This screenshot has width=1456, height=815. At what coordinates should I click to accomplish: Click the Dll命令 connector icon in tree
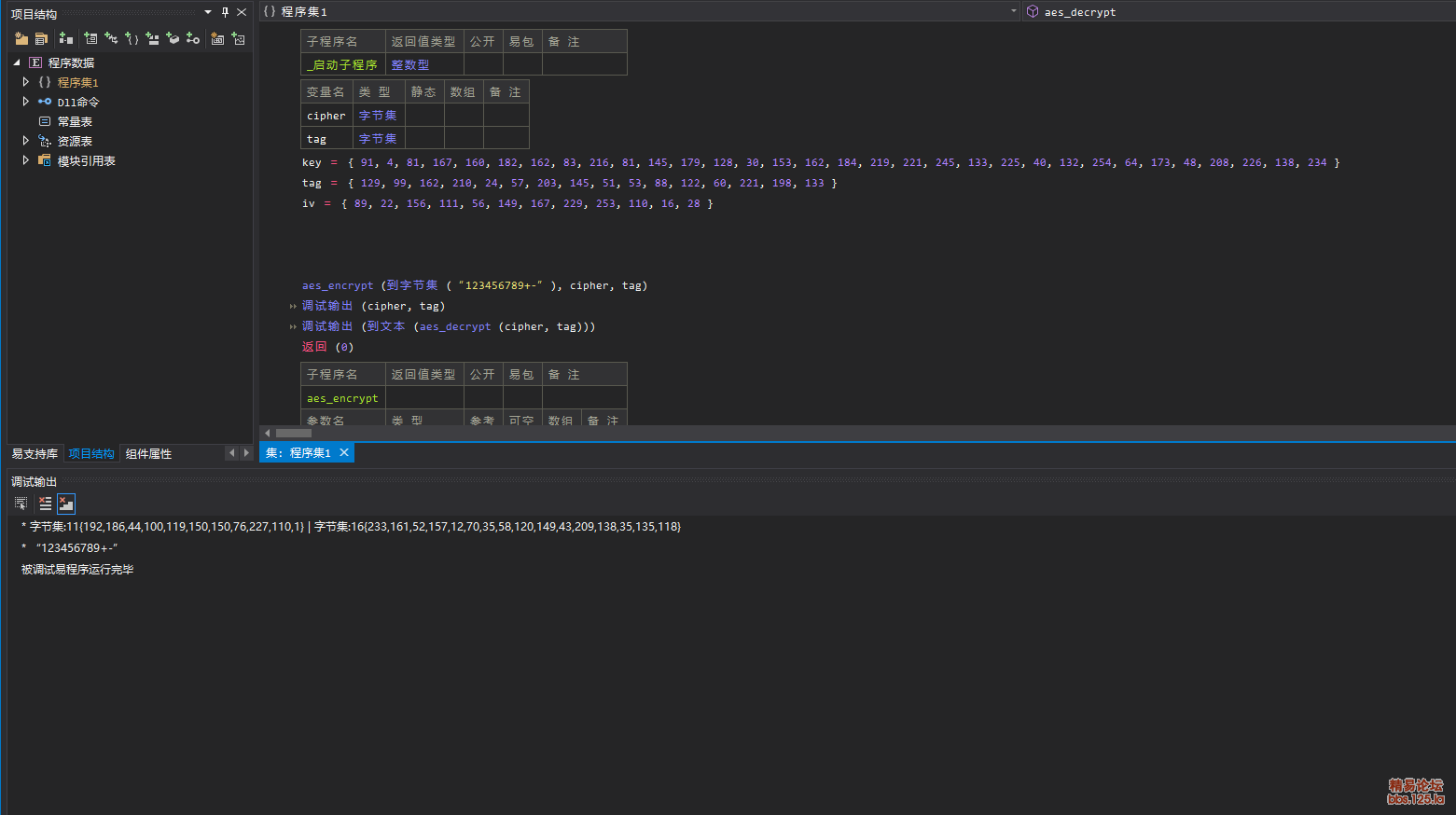pos(45,102)
